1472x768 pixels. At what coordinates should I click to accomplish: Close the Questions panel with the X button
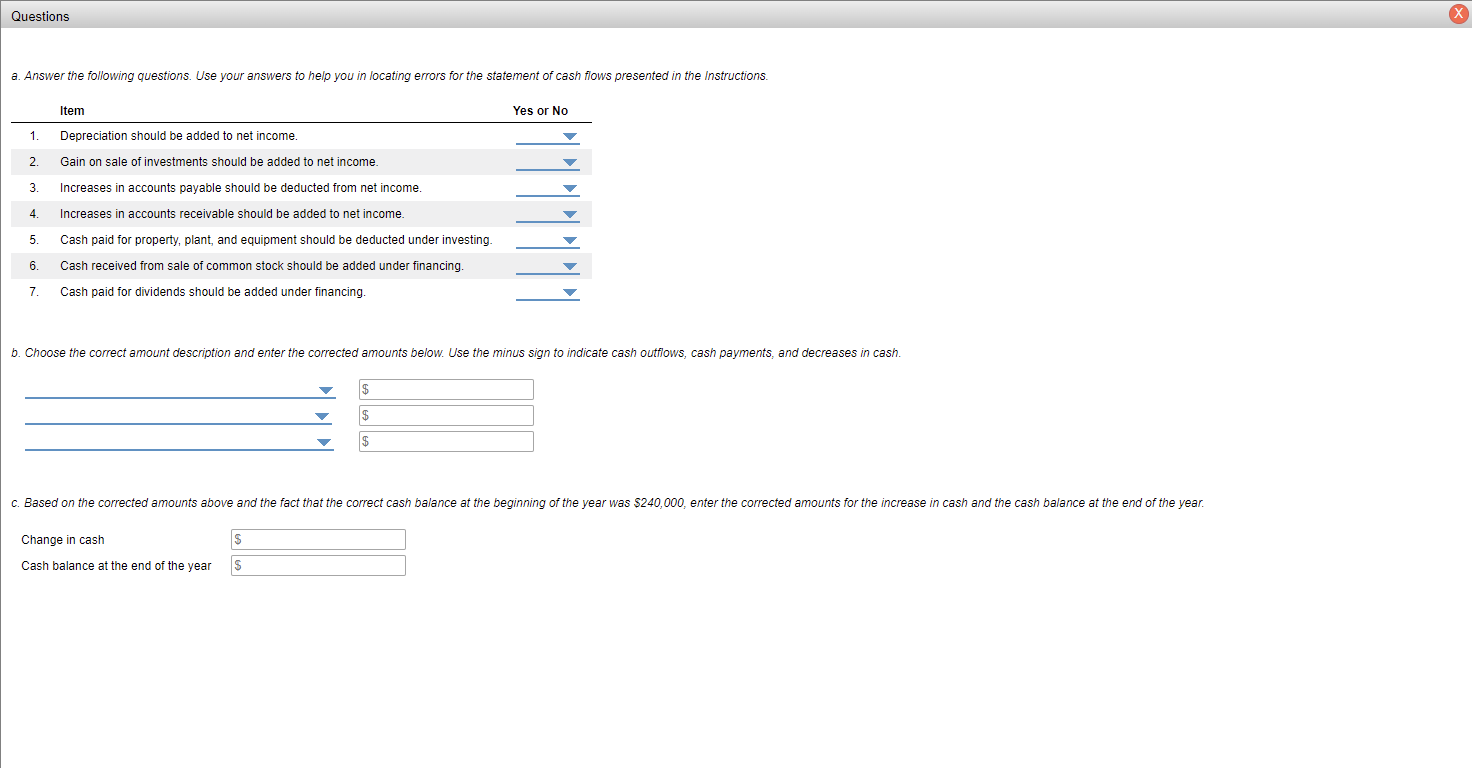point(1458,14)
